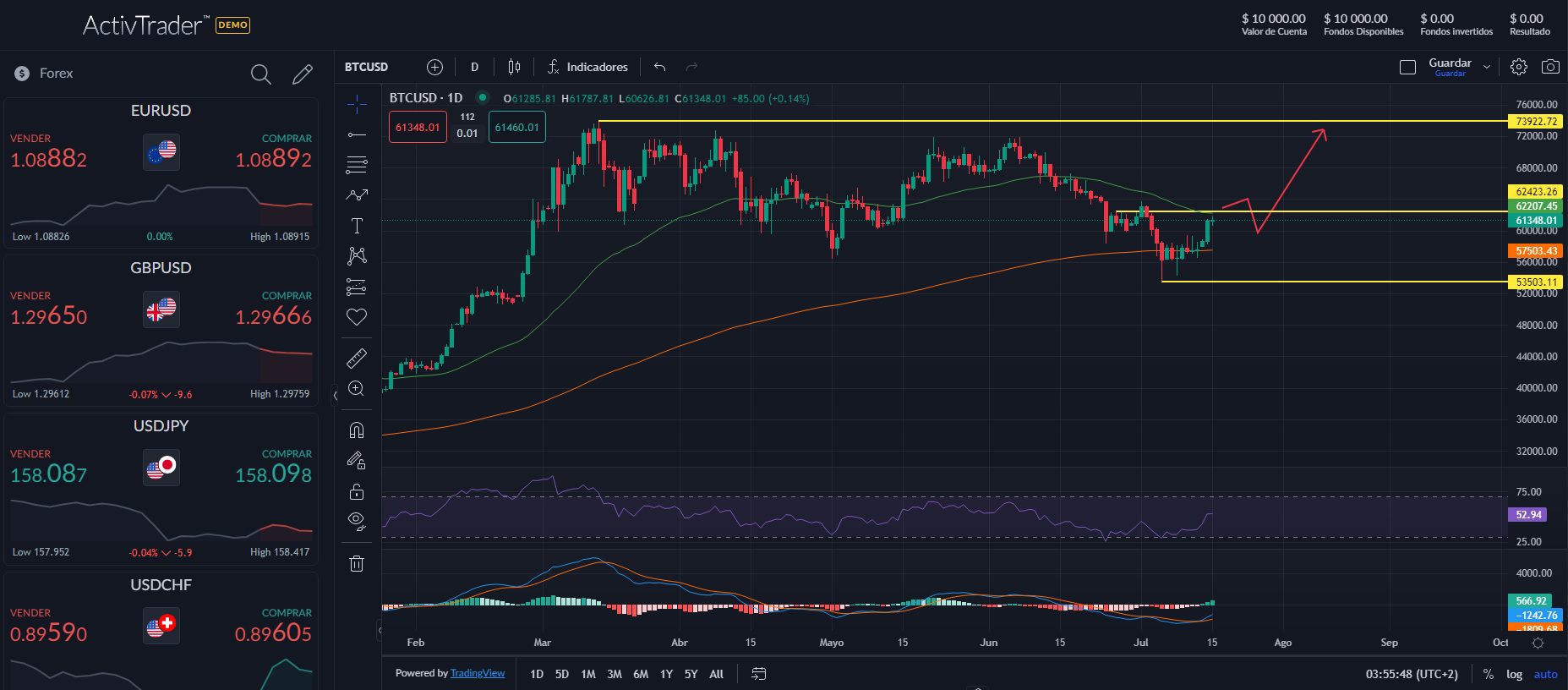The image size is (1568, 690).
Task: Select the 3M date range tab
Action: [x=615, y=674]
